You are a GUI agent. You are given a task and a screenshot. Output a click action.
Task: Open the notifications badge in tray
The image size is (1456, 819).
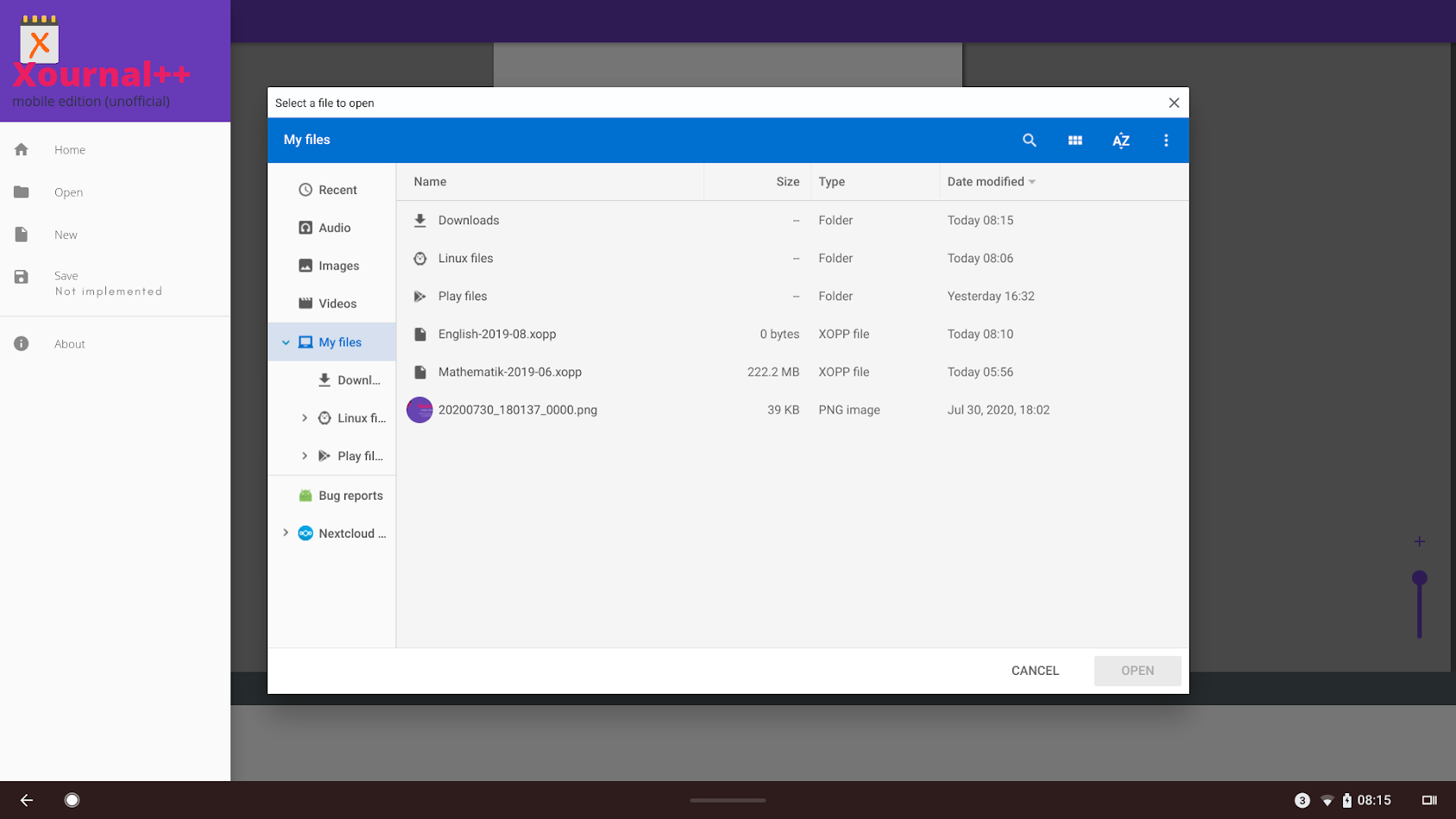(1302, 800)
